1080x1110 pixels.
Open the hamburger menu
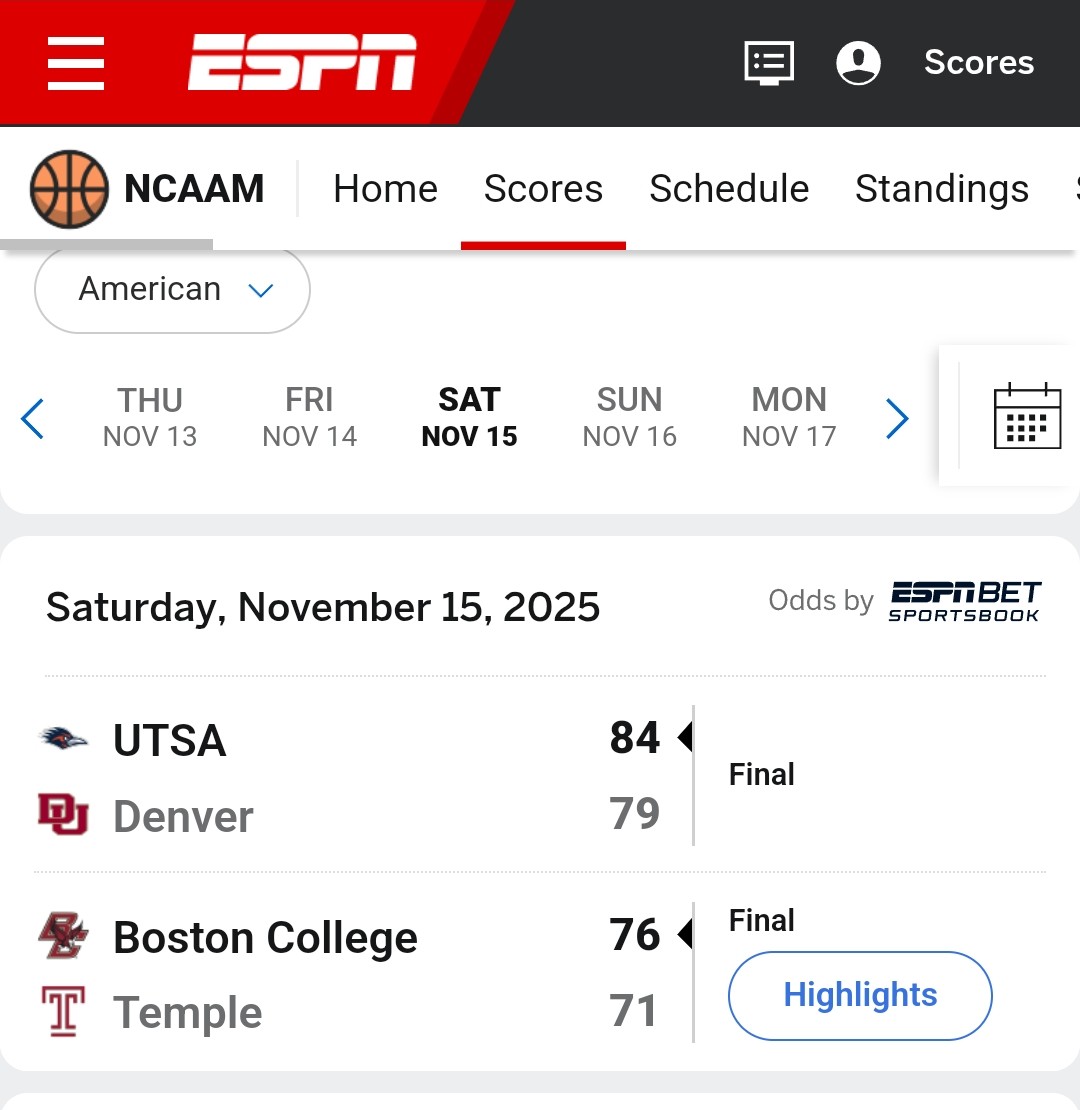pos(76,63)
